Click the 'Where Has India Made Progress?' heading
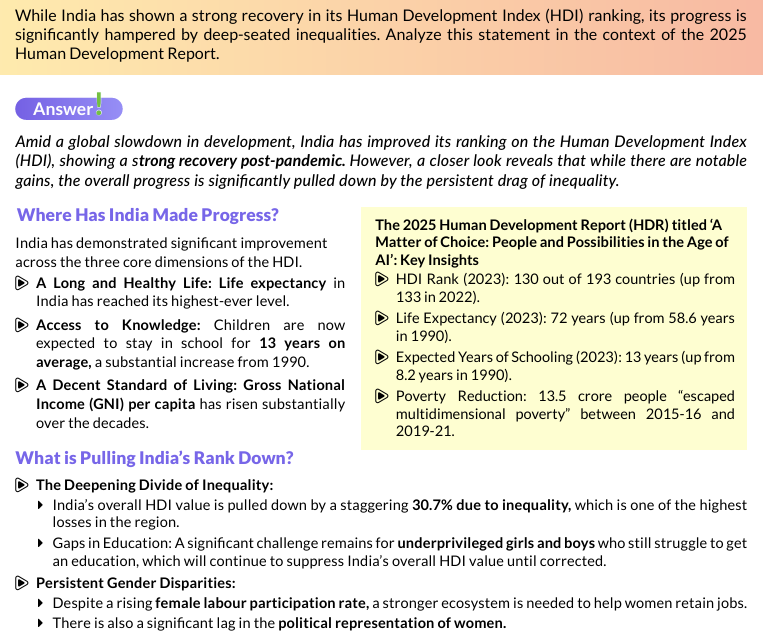This screenshot has height=634, width=768. (x=148, y=215)
